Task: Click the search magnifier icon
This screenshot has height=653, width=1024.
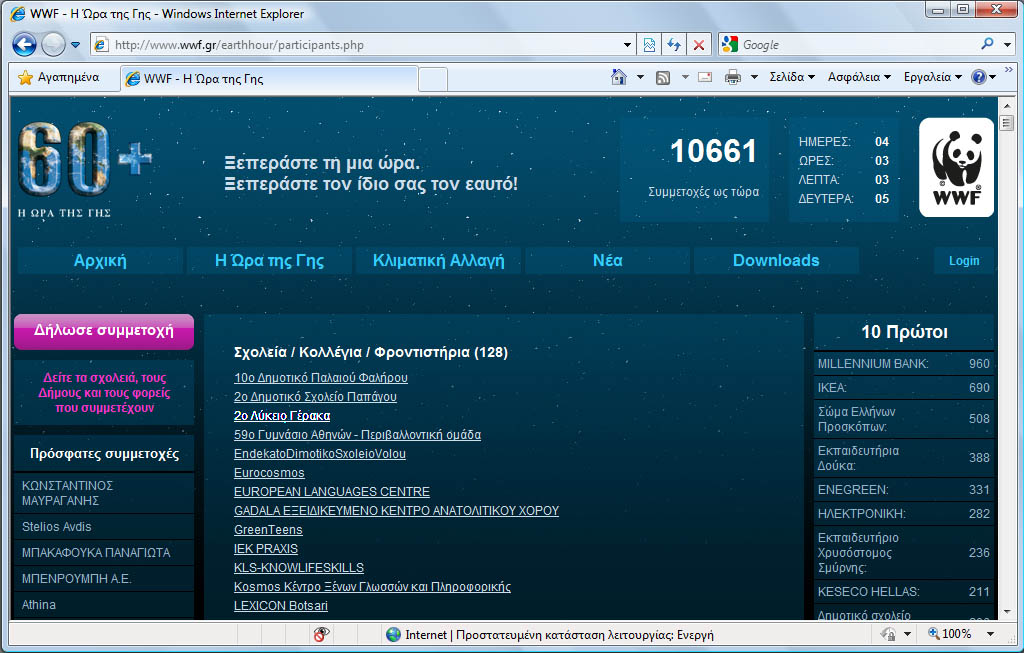Action: click(x=987, y=44)
